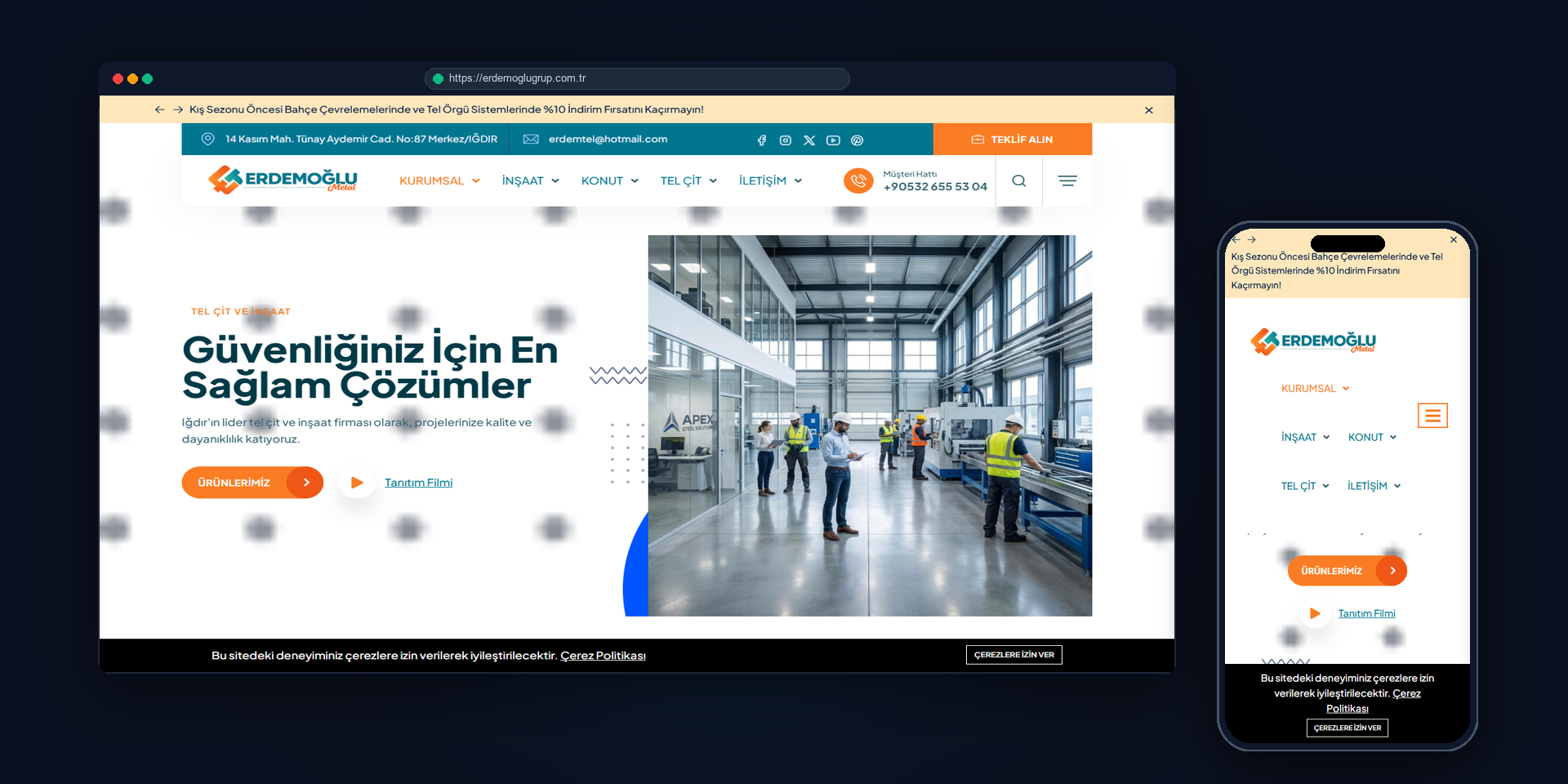Click the browser URL address field
Image resolution: width=1568 pixels, height=784 pixels.
coord(637,78)
